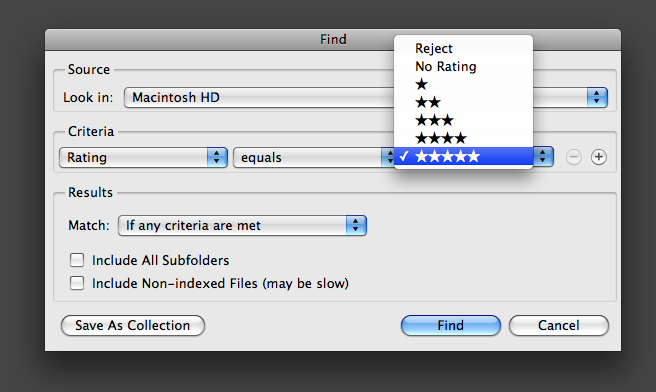Screen dimensions: 656x392
Task: Select the one-star rating option
Action: [463, 84]
